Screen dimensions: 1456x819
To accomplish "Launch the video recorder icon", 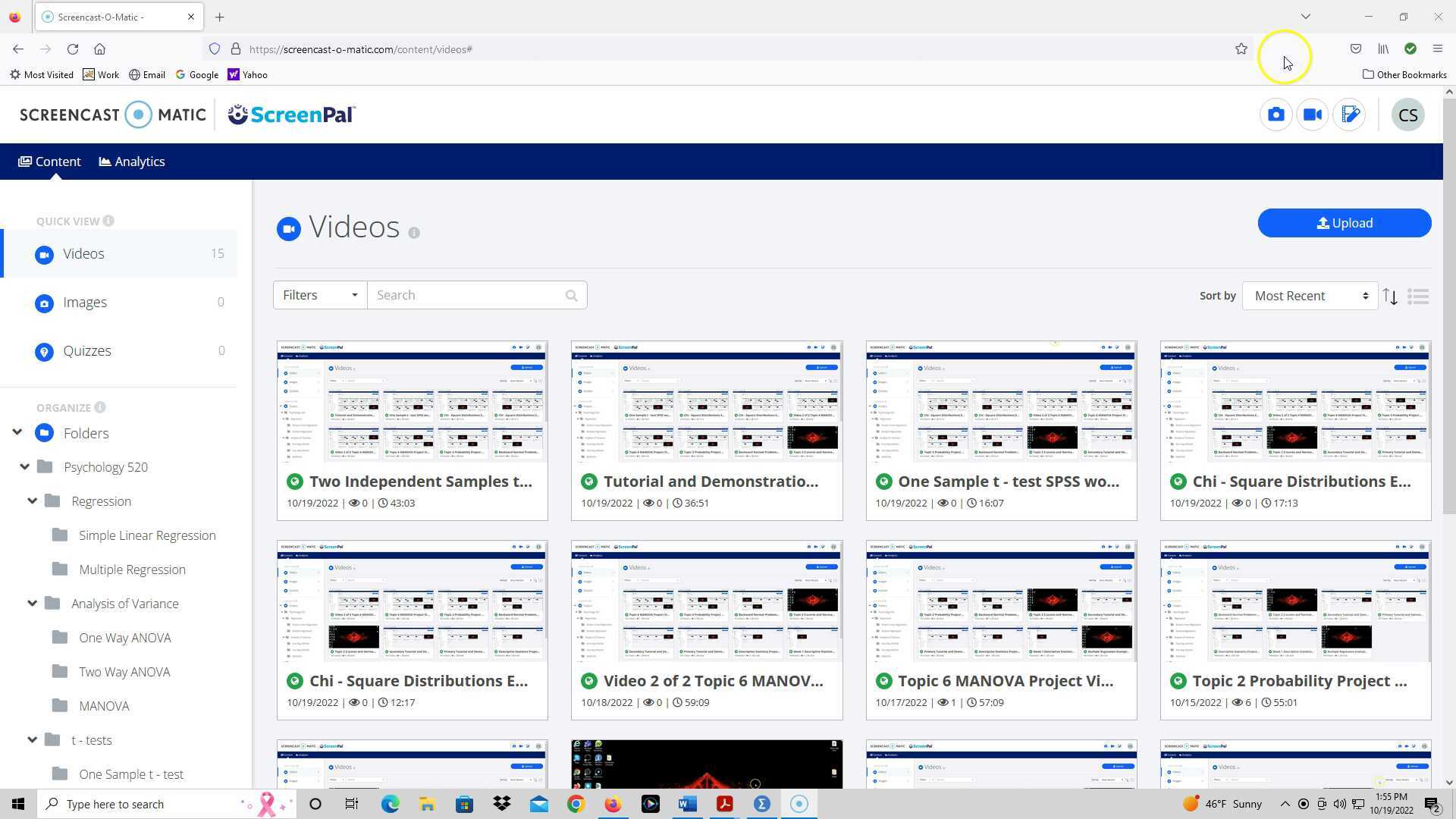I will (x=1313, y=115).
